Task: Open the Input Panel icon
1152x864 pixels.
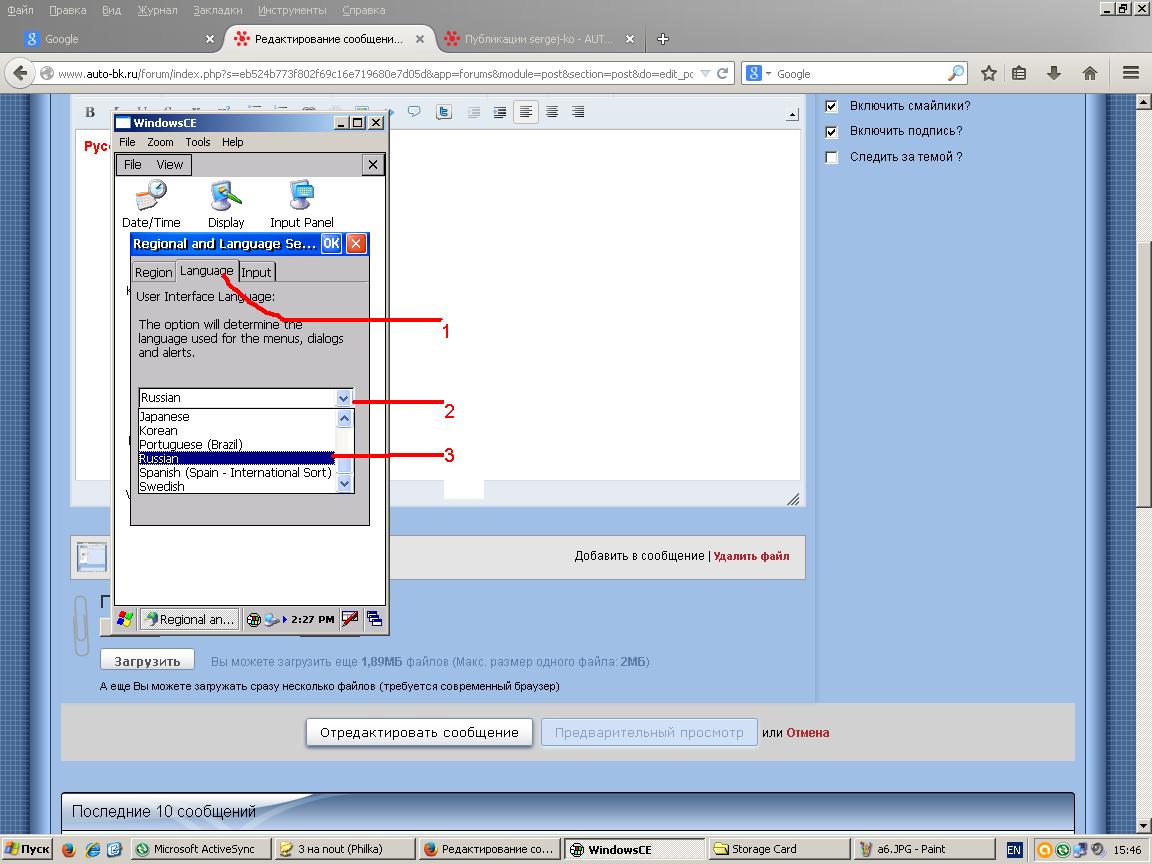Action: (x=301, y=204)
